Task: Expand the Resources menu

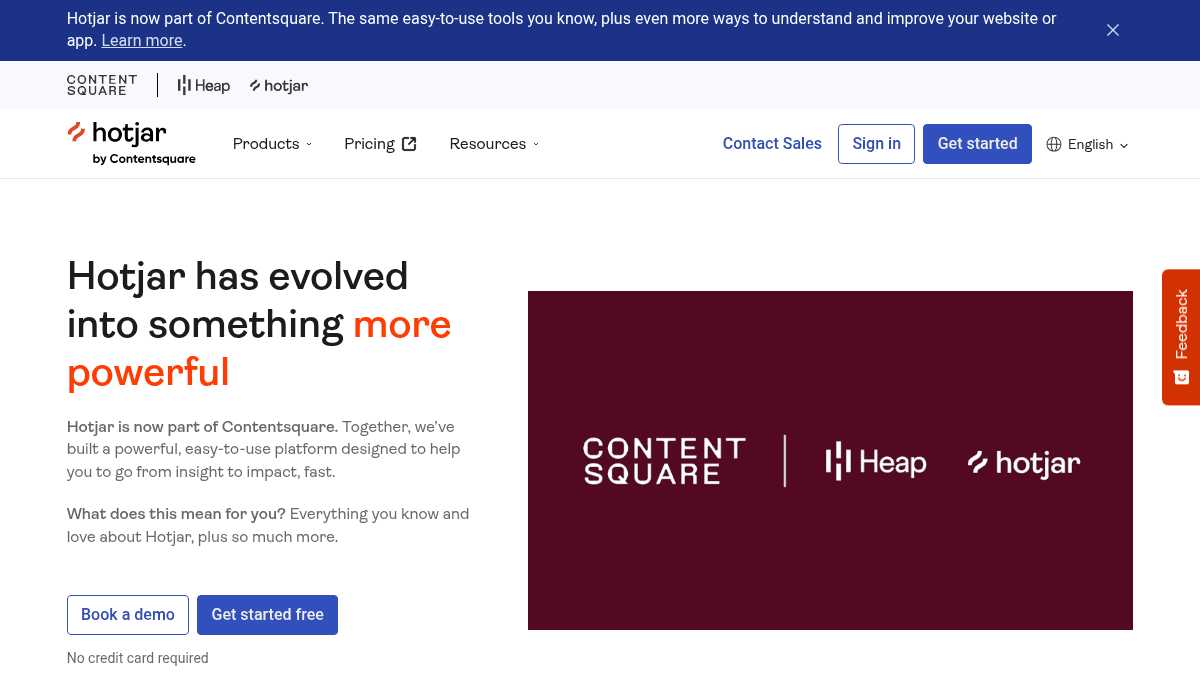Action: point(494,144)
